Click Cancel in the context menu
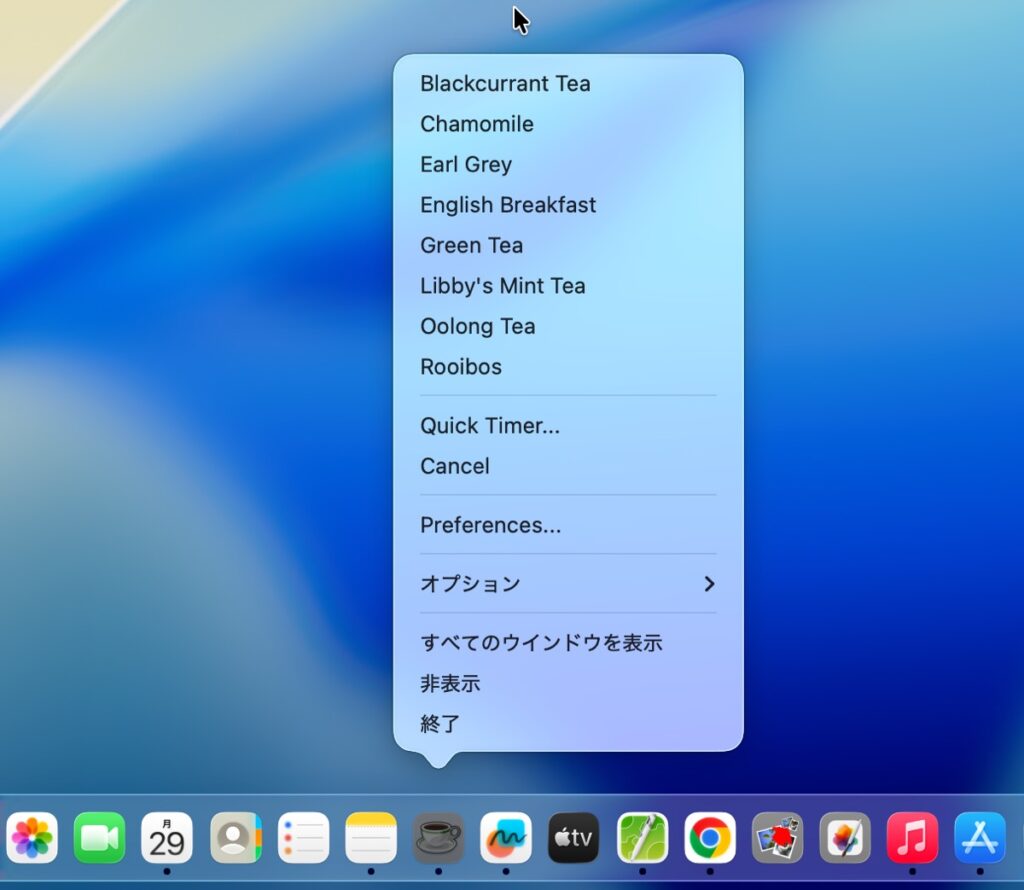The width and height of the screenshot is (1024, 890). (x=455, y=467)
